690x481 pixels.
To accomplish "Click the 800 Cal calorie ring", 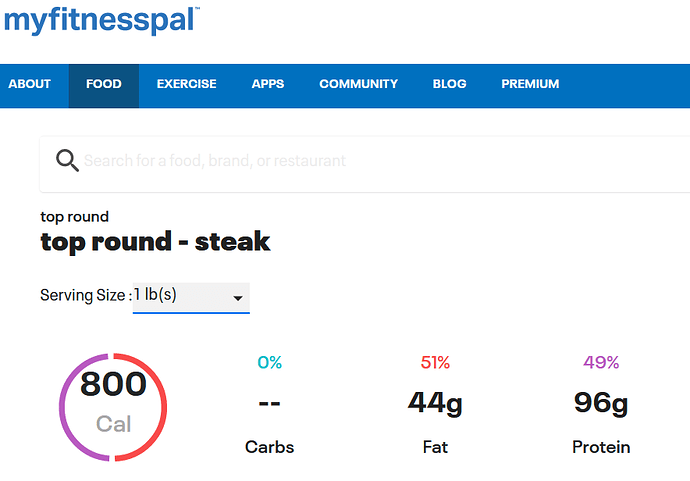I will 113,407.
